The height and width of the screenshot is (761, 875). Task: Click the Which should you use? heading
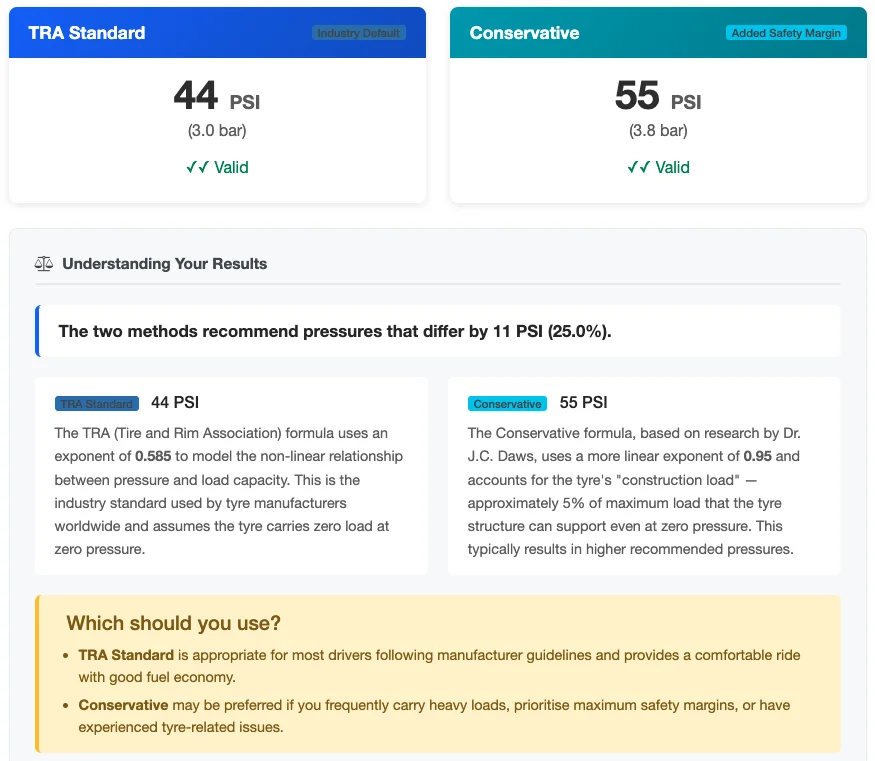click(173, 623)
